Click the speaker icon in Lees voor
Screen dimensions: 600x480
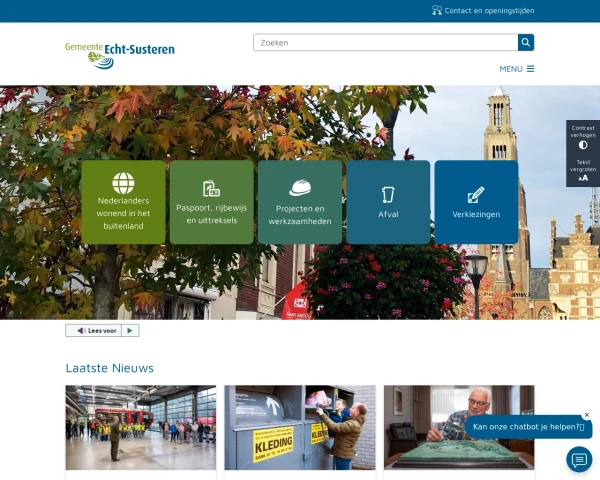(82, 331)
